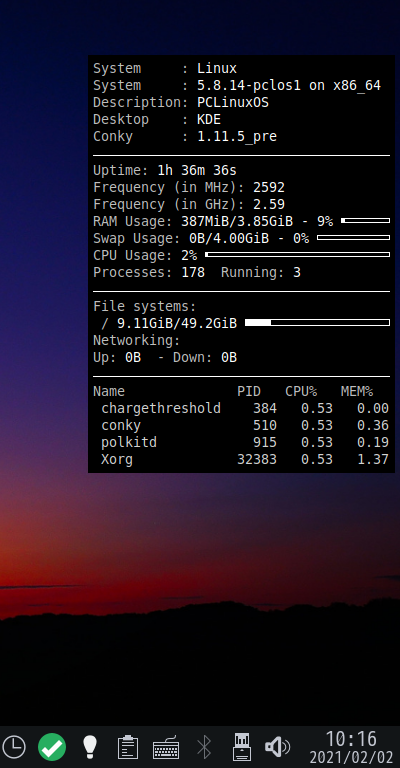Image resolution: width=400 pixels, height=768 pixels.
Task: Select the polkitd process name
Action: point(129,442)
